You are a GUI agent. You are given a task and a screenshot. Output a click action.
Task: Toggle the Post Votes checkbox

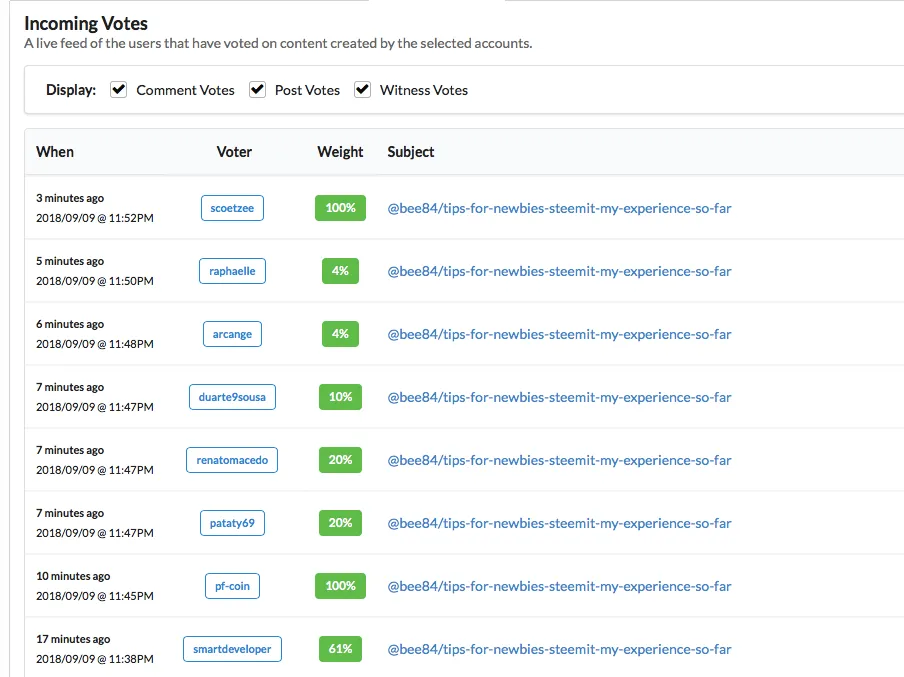click(x=257, y=89)
